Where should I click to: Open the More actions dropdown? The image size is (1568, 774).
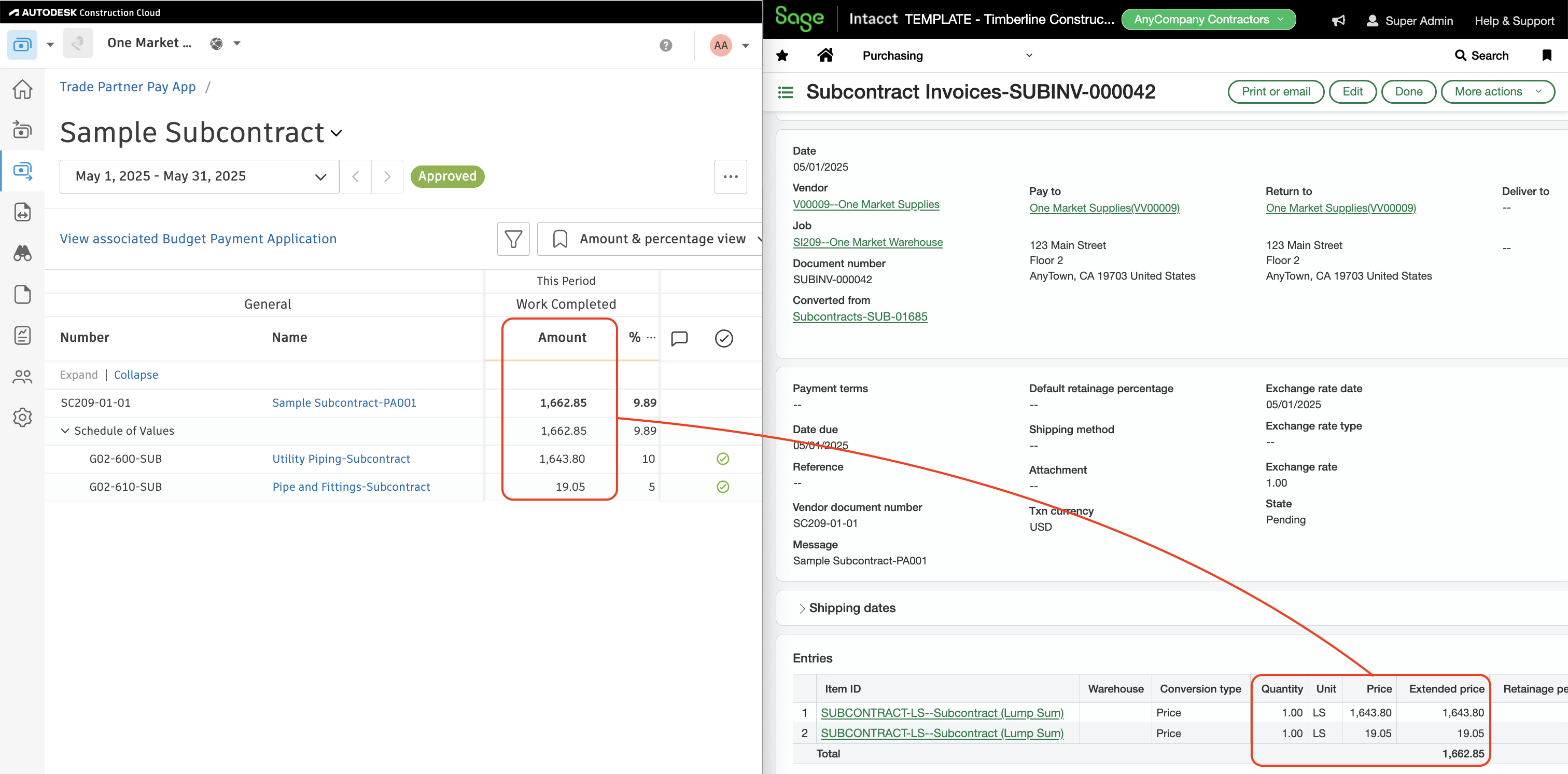(x=1497, y=91)
